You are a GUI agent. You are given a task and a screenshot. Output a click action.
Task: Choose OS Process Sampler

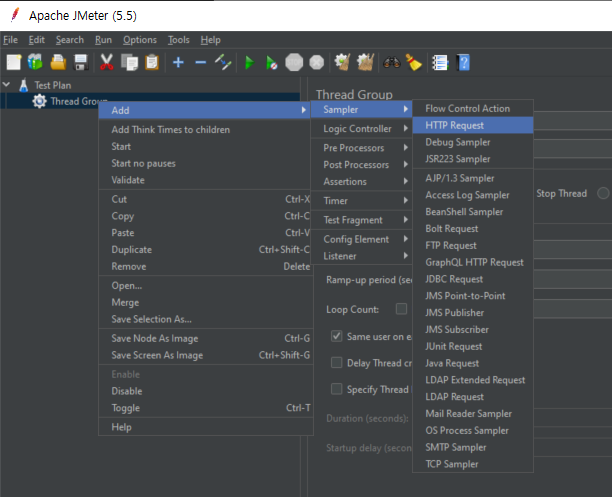[x=473, y=430]
